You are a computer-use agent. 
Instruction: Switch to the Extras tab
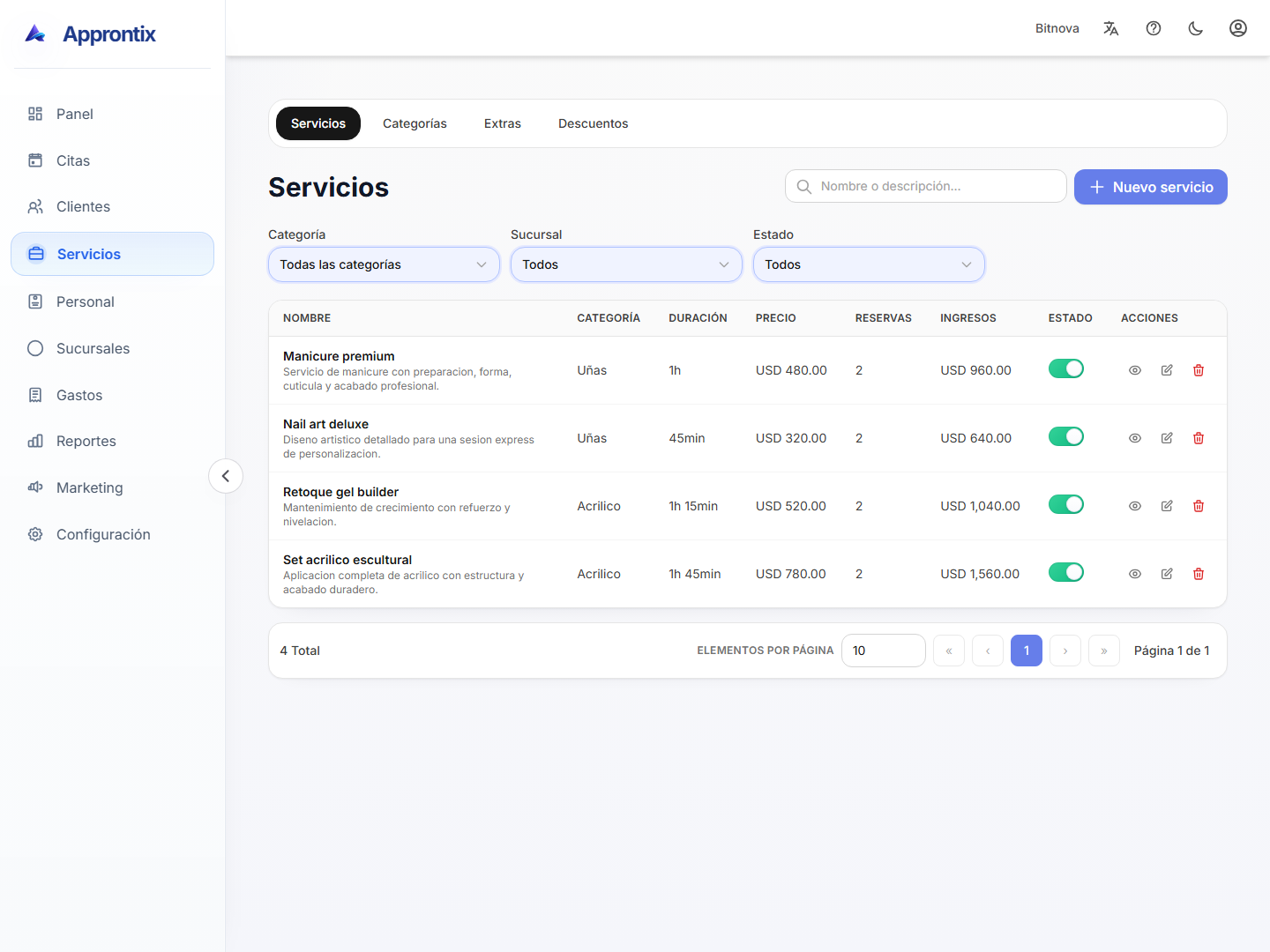tap(503, 123)
